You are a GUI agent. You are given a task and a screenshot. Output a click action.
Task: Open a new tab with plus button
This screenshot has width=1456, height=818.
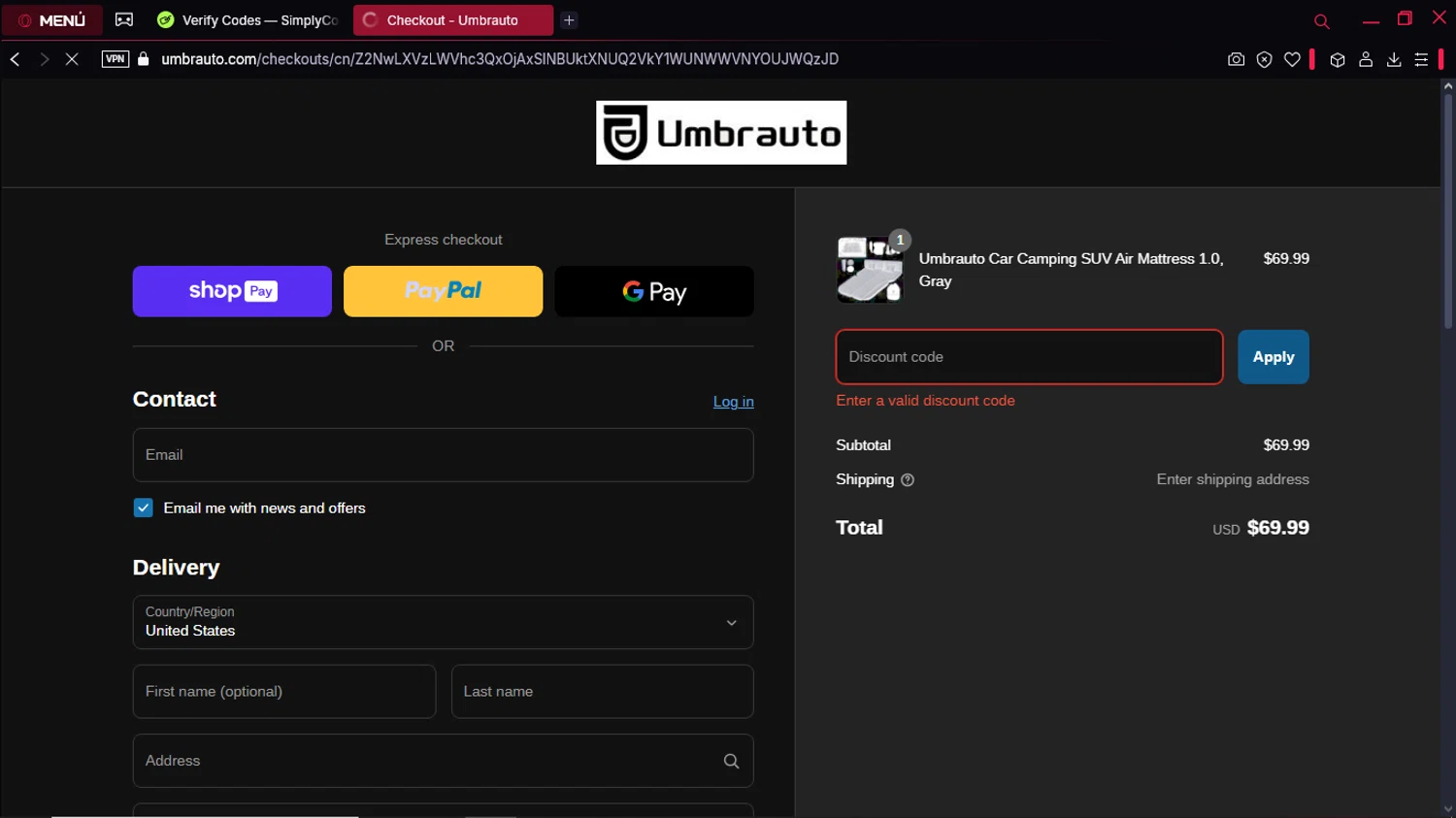pyautogui.click(x=570, y=20)
